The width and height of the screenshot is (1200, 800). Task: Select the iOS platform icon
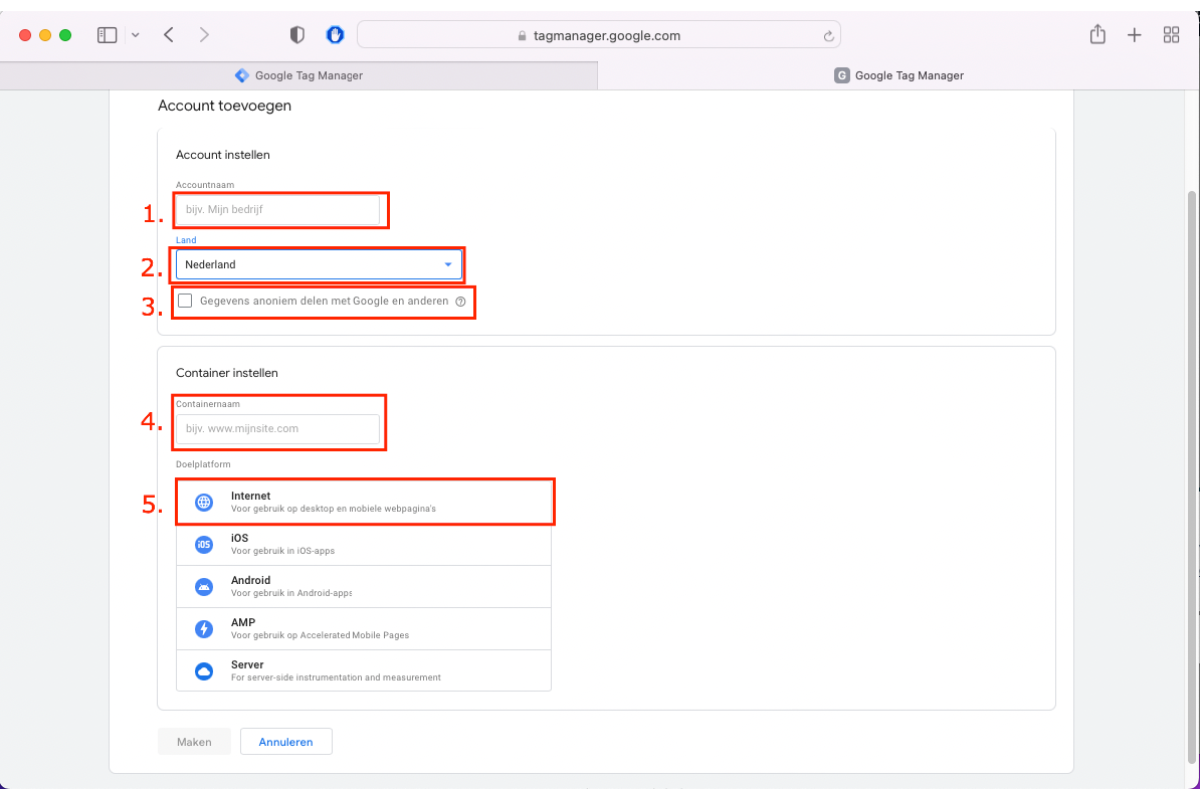[204, 544]
